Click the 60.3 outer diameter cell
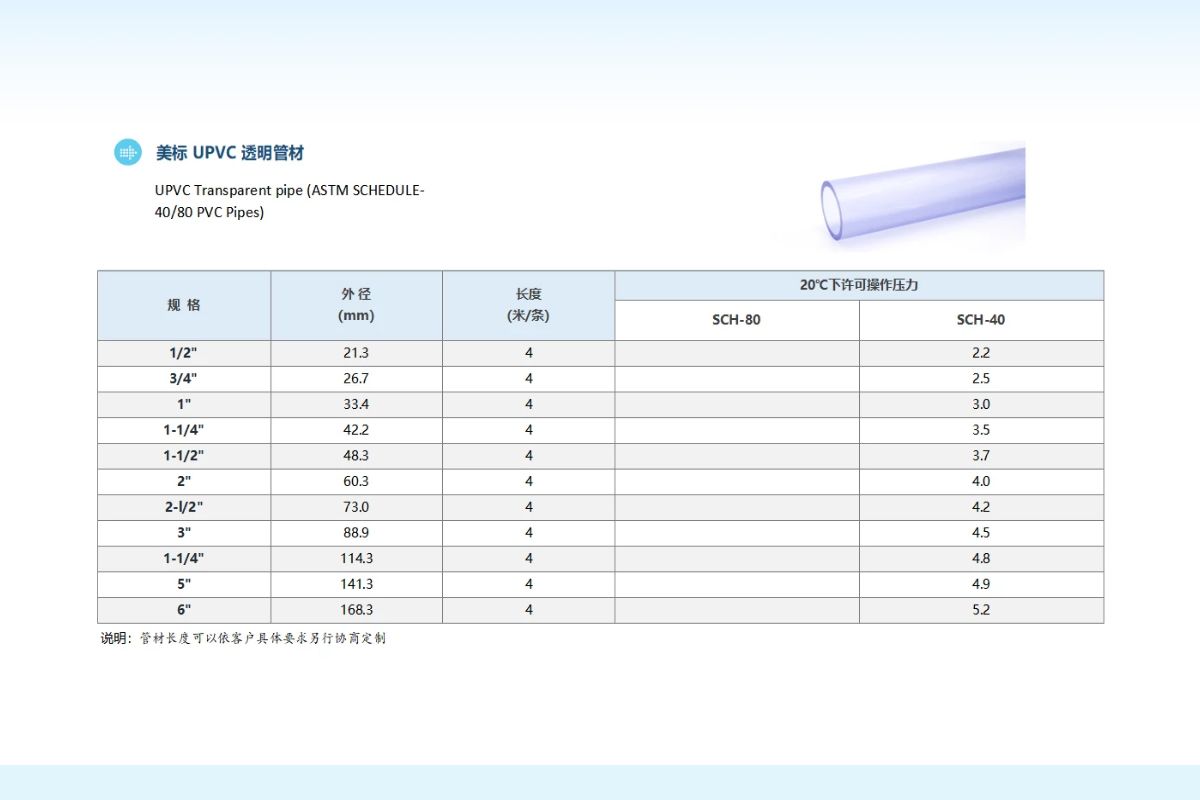The image size is (1200, 800). (356, 481)
